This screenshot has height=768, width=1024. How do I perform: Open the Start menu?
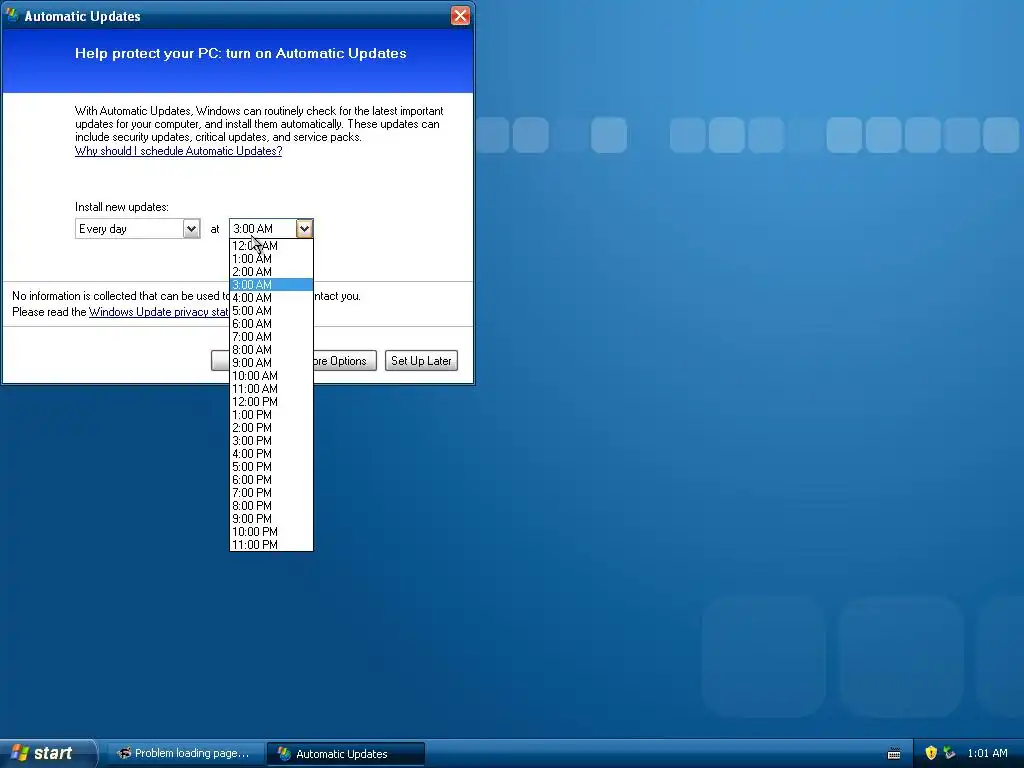coord(47,753)
